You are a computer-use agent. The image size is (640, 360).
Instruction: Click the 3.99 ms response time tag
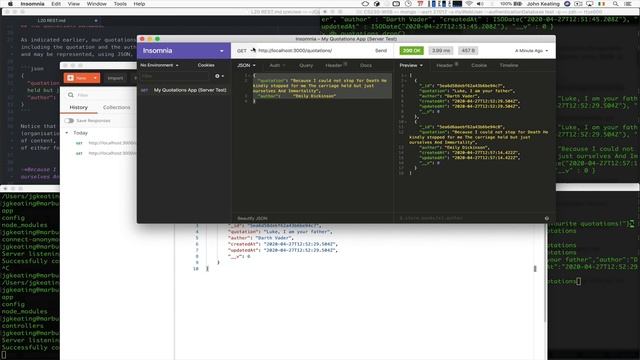440,51
